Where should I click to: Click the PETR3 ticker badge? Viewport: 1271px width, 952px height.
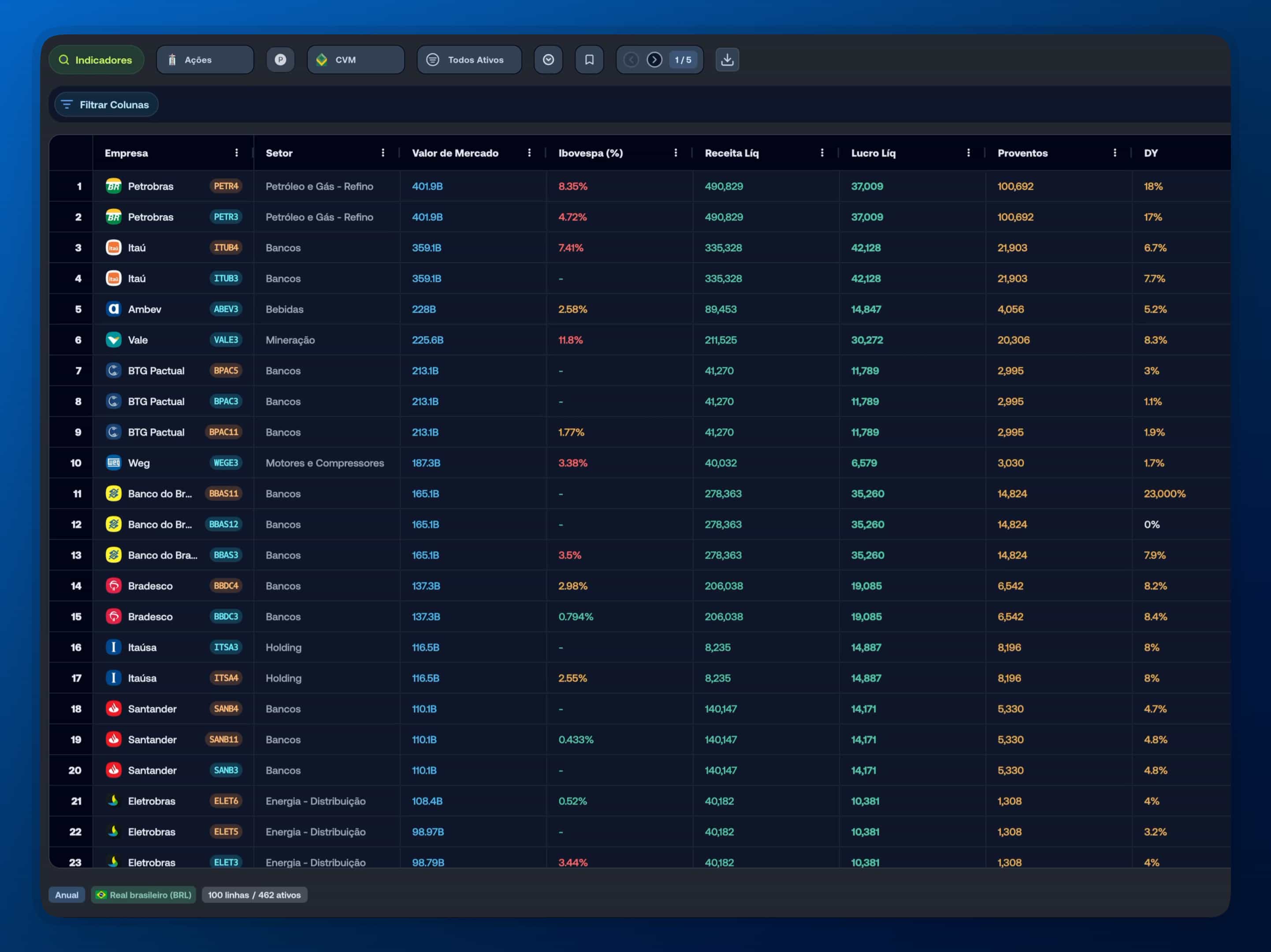click(226, 217)
